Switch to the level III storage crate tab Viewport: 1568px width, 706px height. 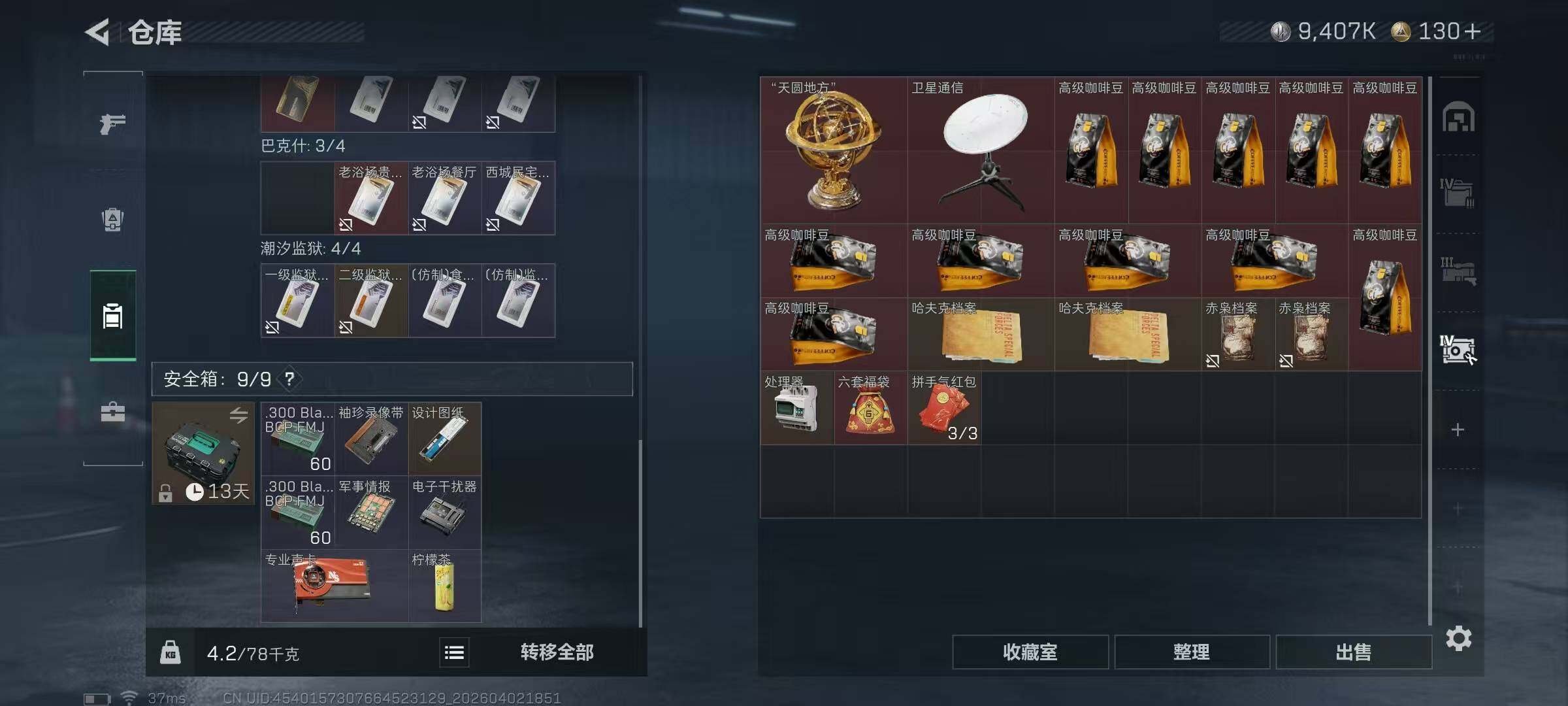1458,271
